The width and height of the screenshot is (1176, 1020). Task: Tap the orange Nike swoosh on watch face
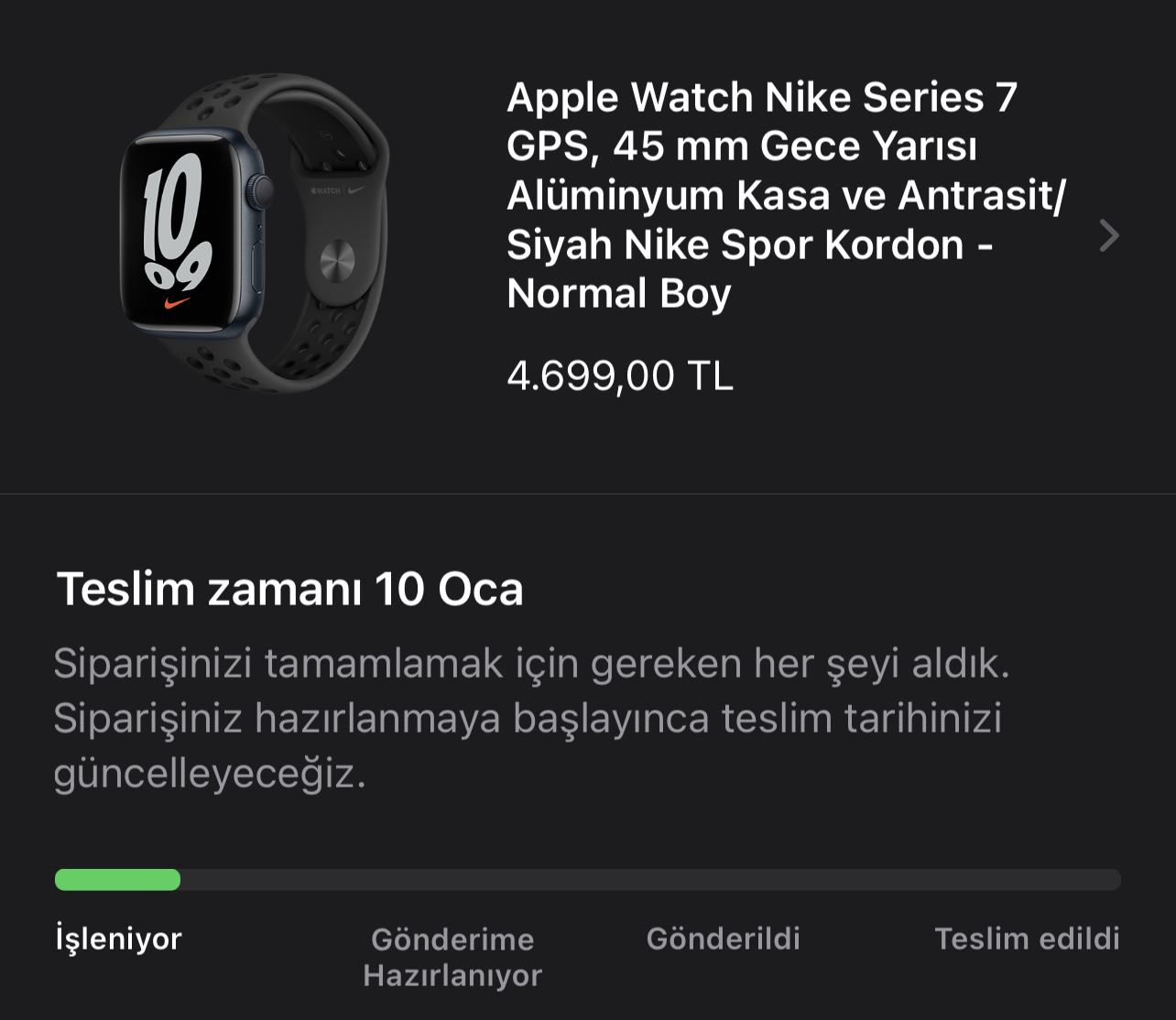pos(178,301)
